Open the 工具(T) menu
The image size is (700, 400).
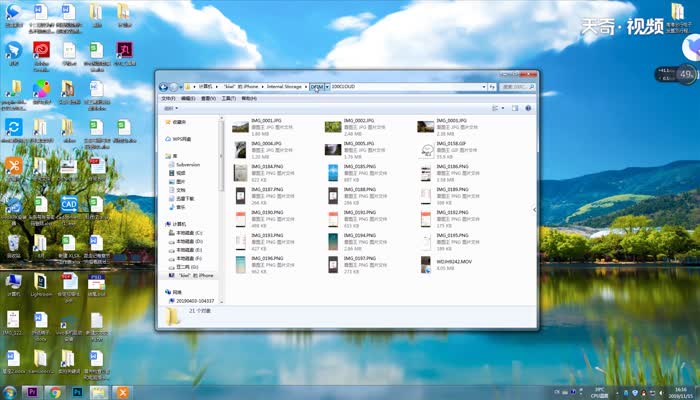pos(225,98)
